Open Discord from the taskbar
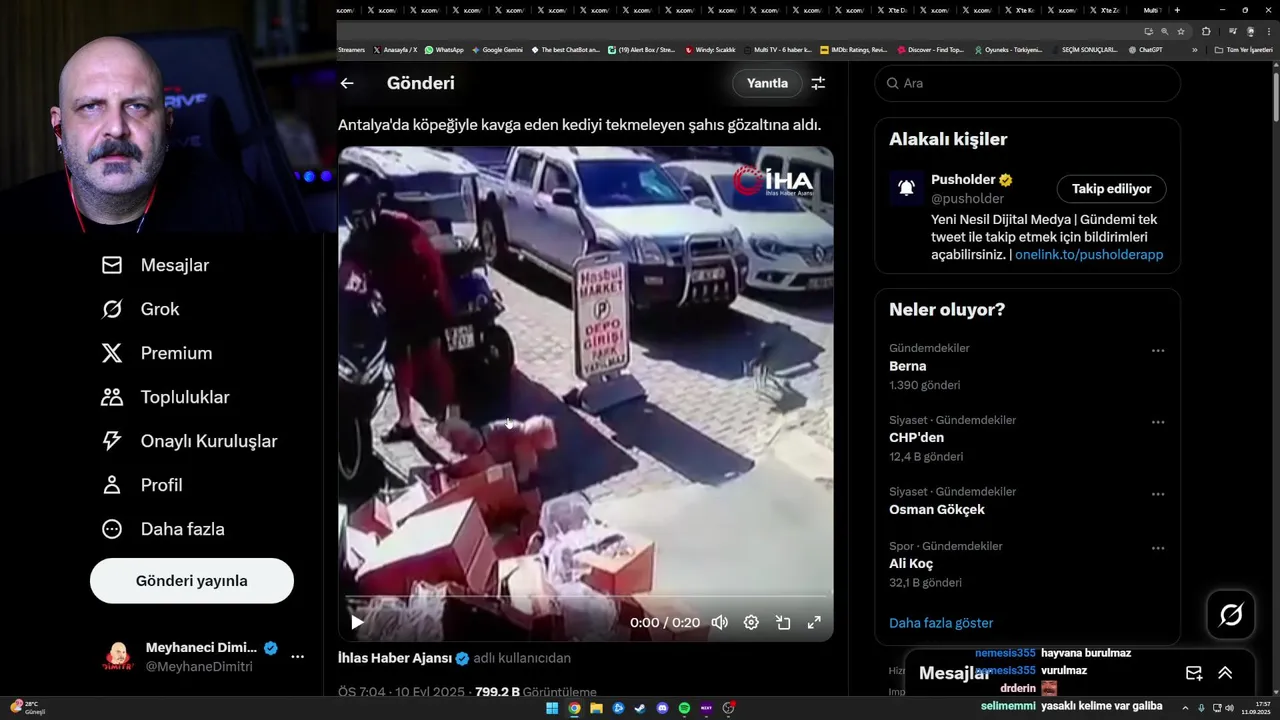 click(x=662, y=708)
